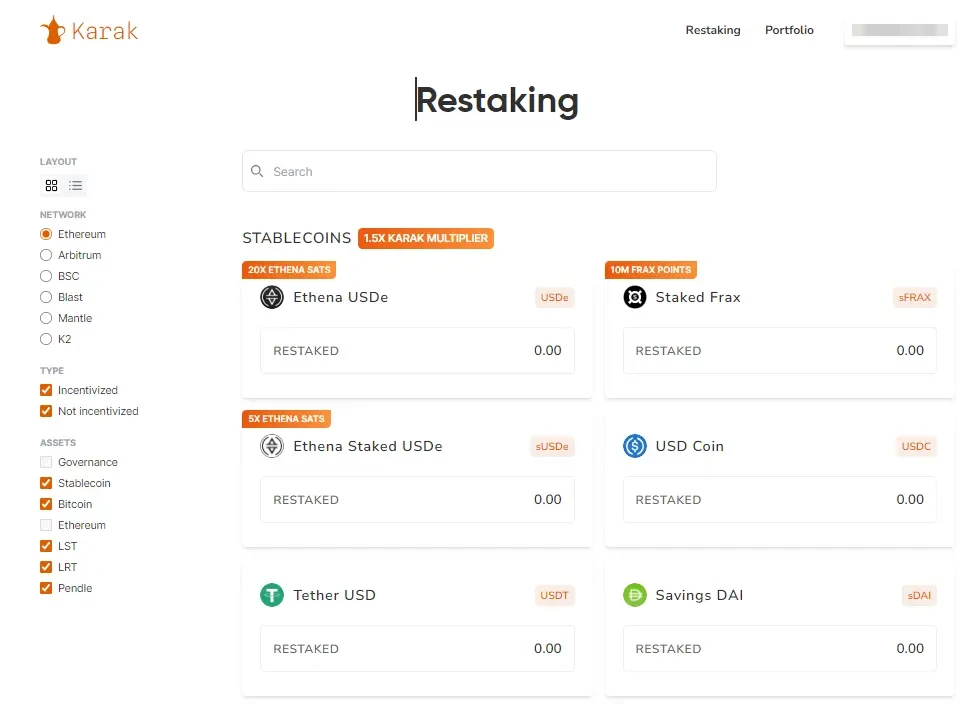Switch to list layout view
Viewport: 970px width, 709px height.
click(76, 185)
